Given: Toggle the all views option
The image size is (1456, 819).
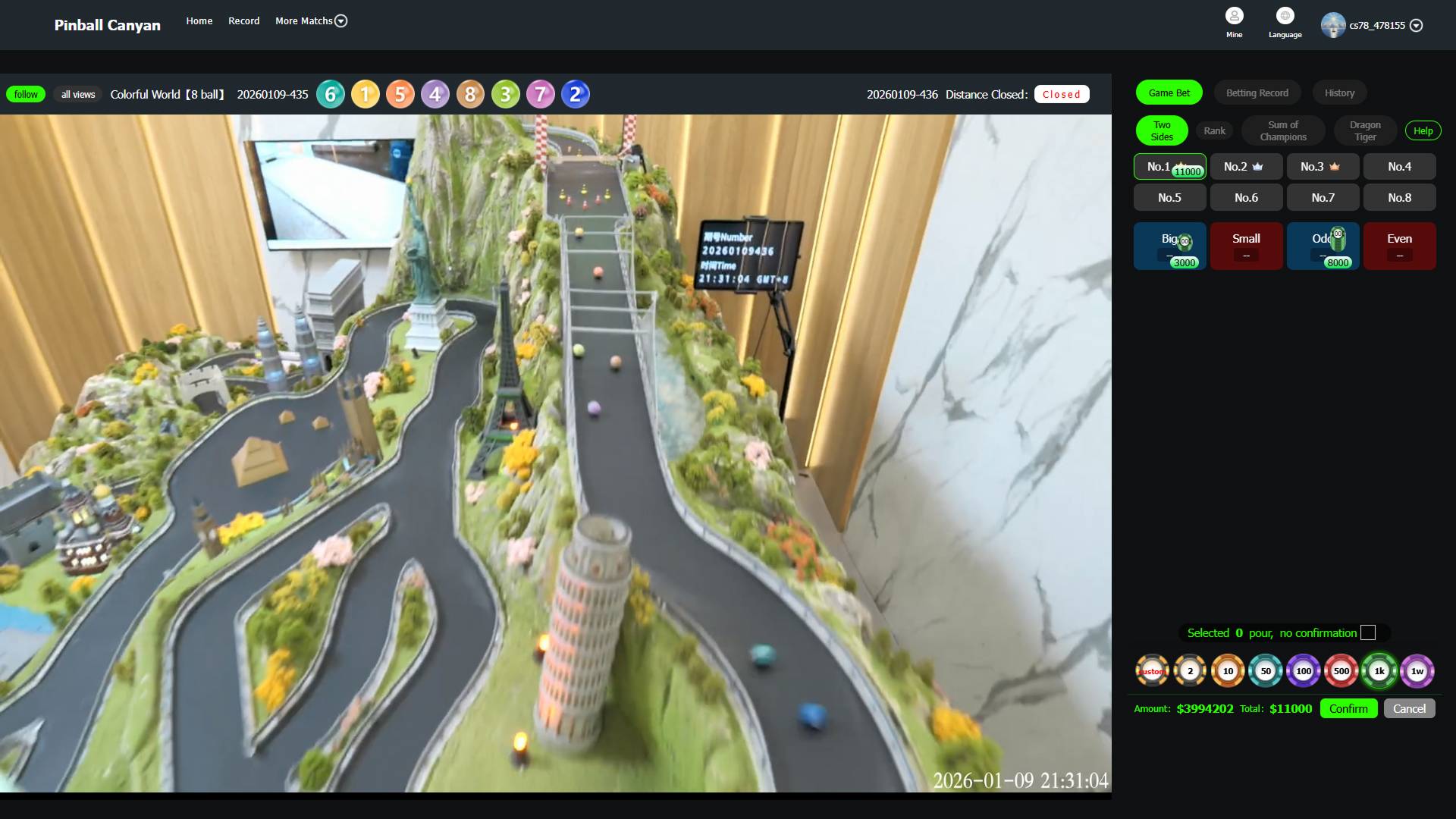Looking at the screenshot, I should [x=78, y=94].
